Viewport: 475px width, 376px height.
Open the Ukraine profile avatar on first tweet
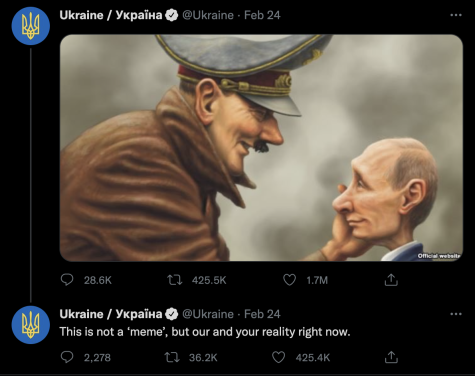point(31,26)
